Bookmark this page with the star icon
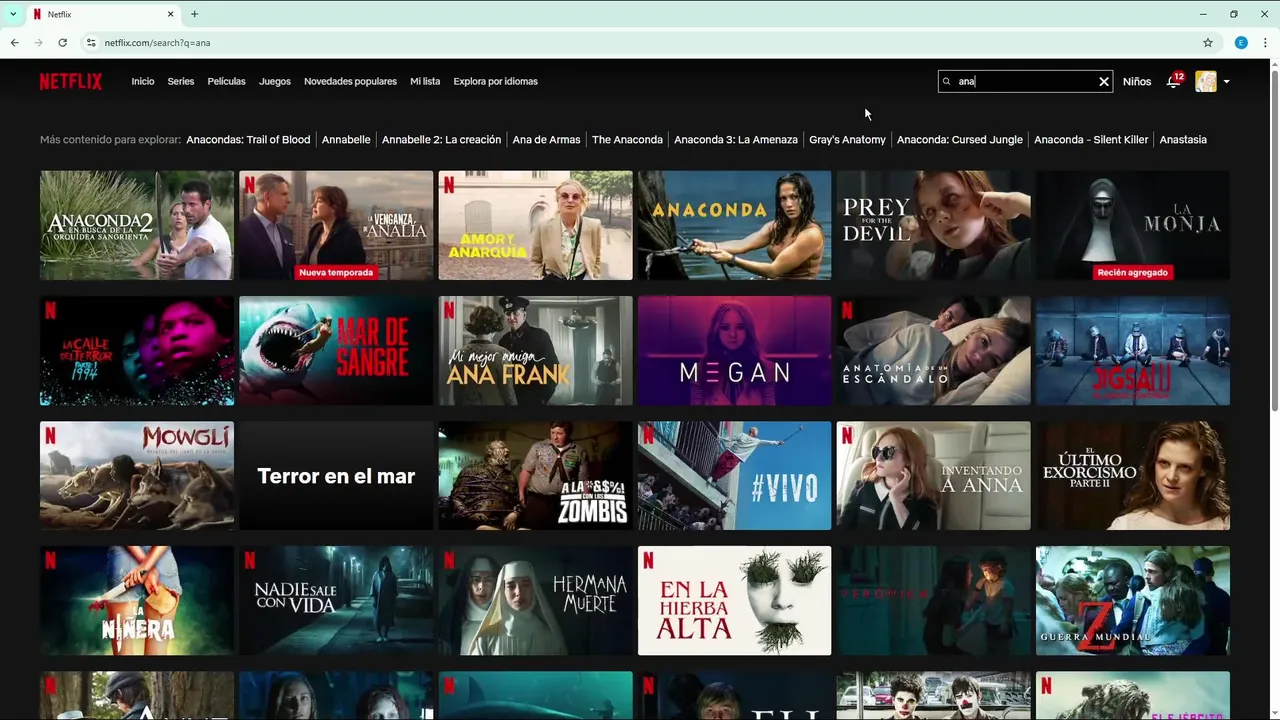The width and height of the screenshot is (1280, 720). [x=1208, y=43]
